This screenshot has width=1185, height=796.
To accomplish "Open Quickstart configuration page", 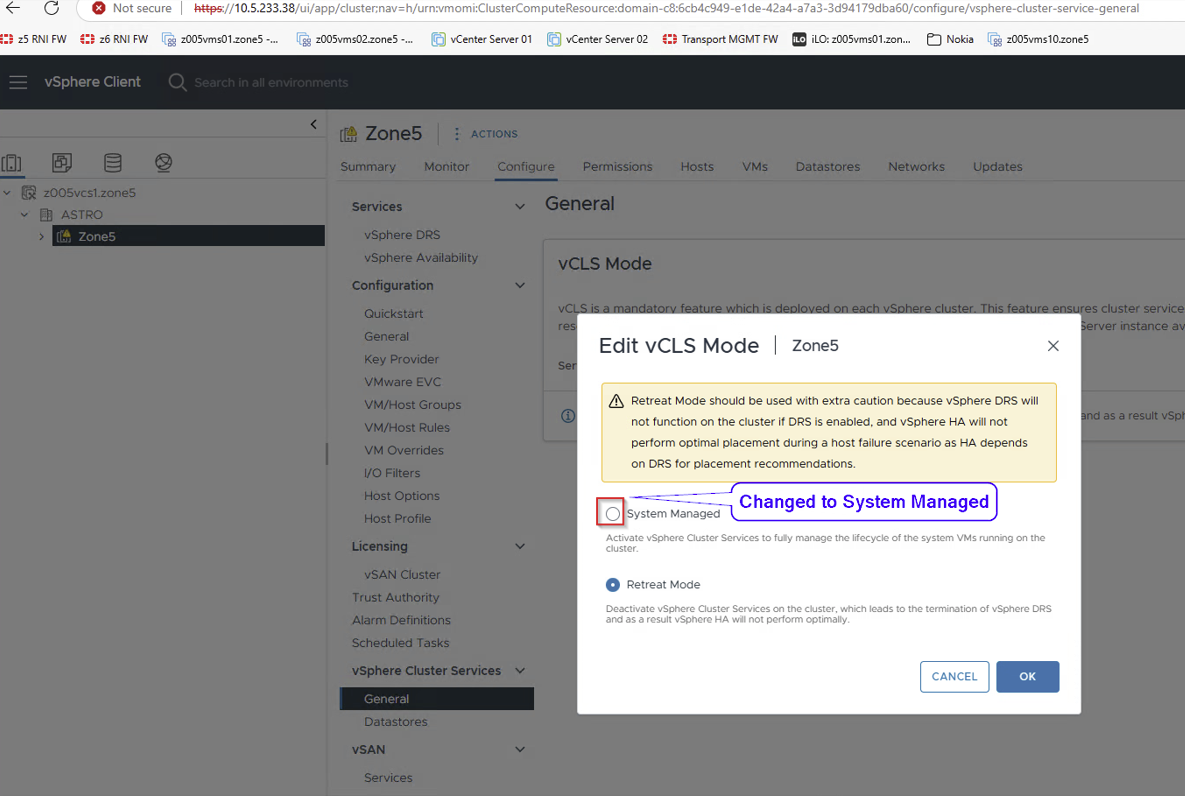I will click(x=394, y=314).
